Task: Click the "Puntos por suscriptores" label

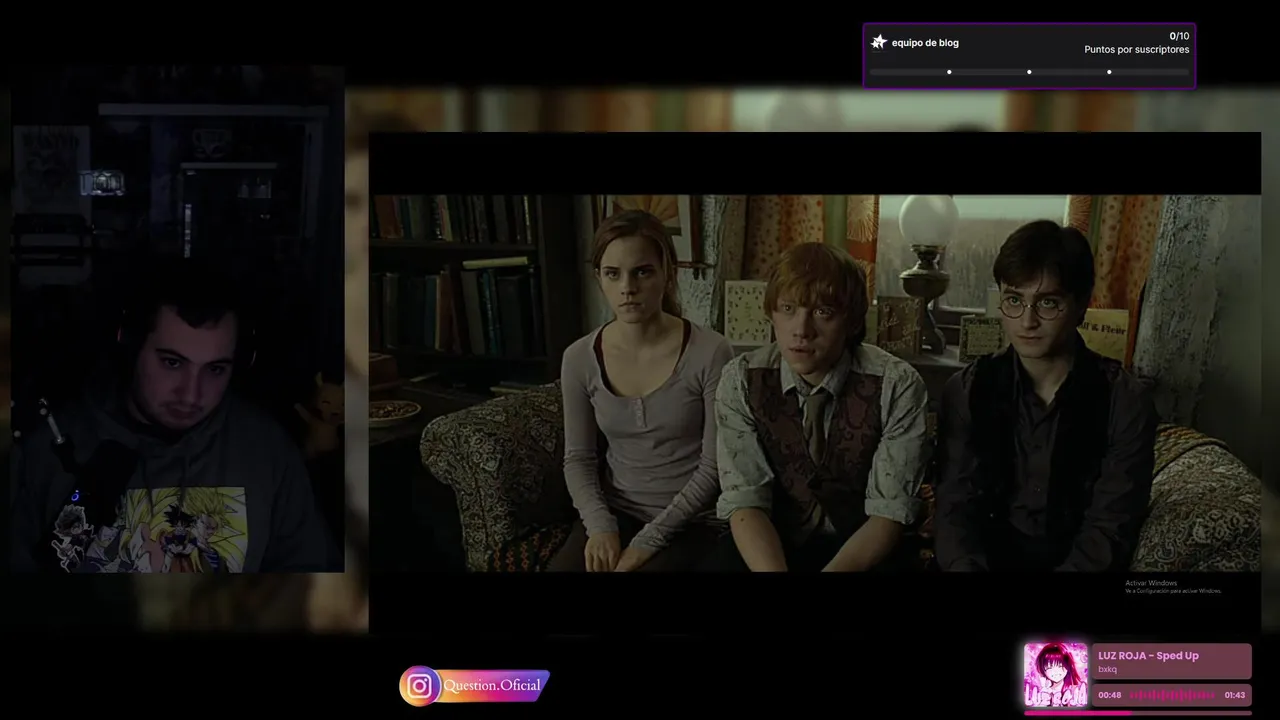Action: (x=1137, y=50)
